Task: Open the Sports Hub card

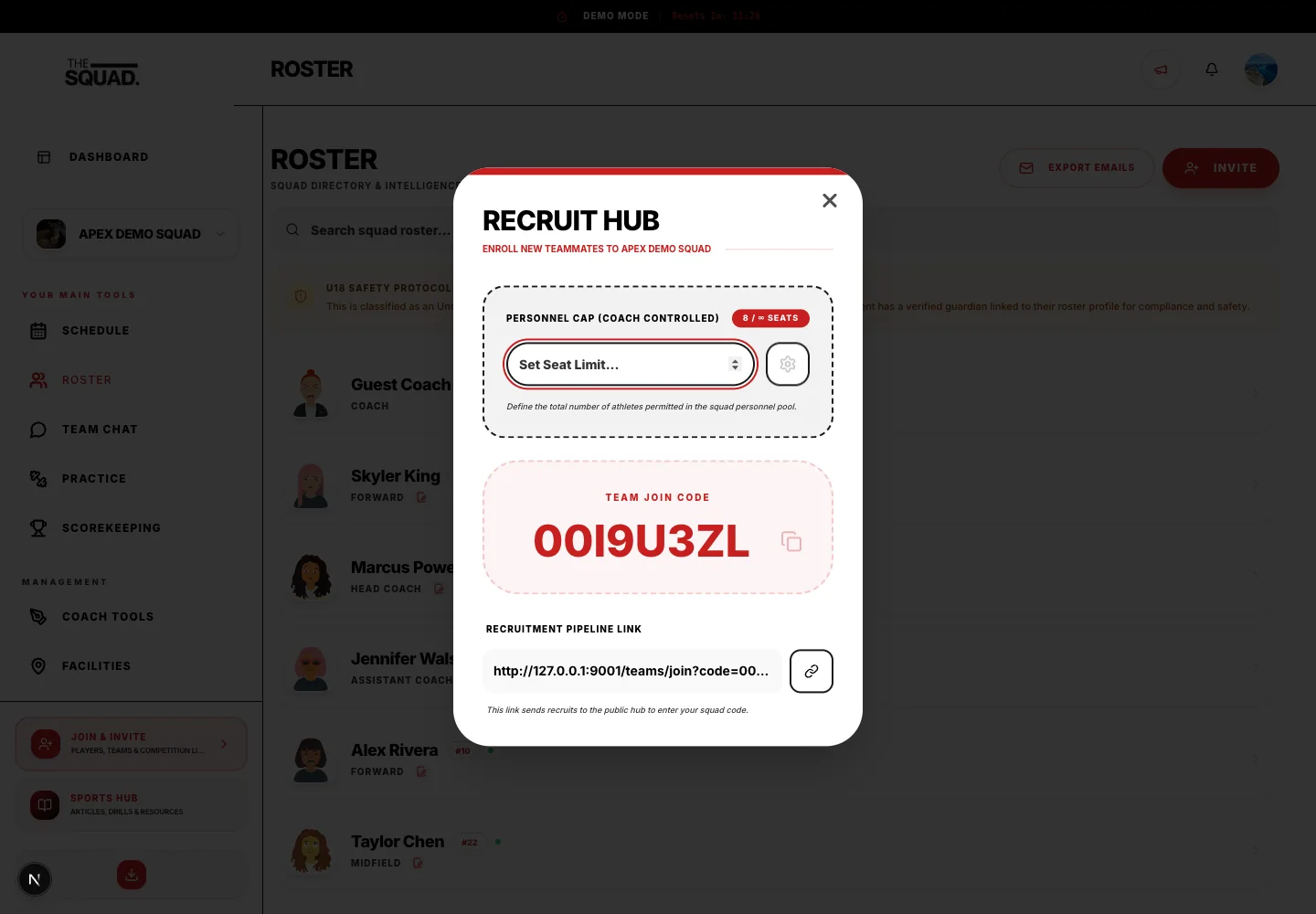Action: (x=131, y=805)
